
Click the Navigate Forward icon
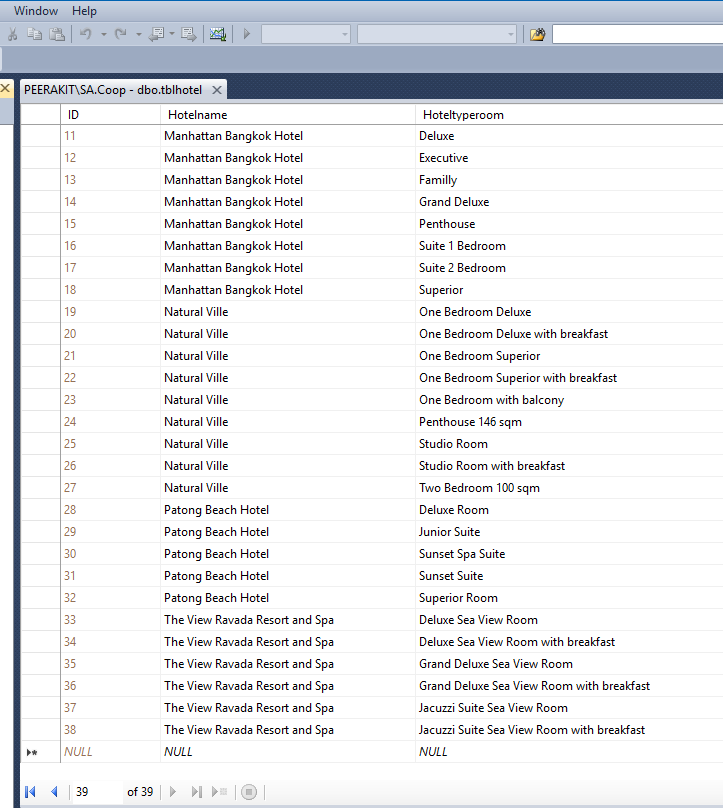pyautogui.click(x=189, y=34)
